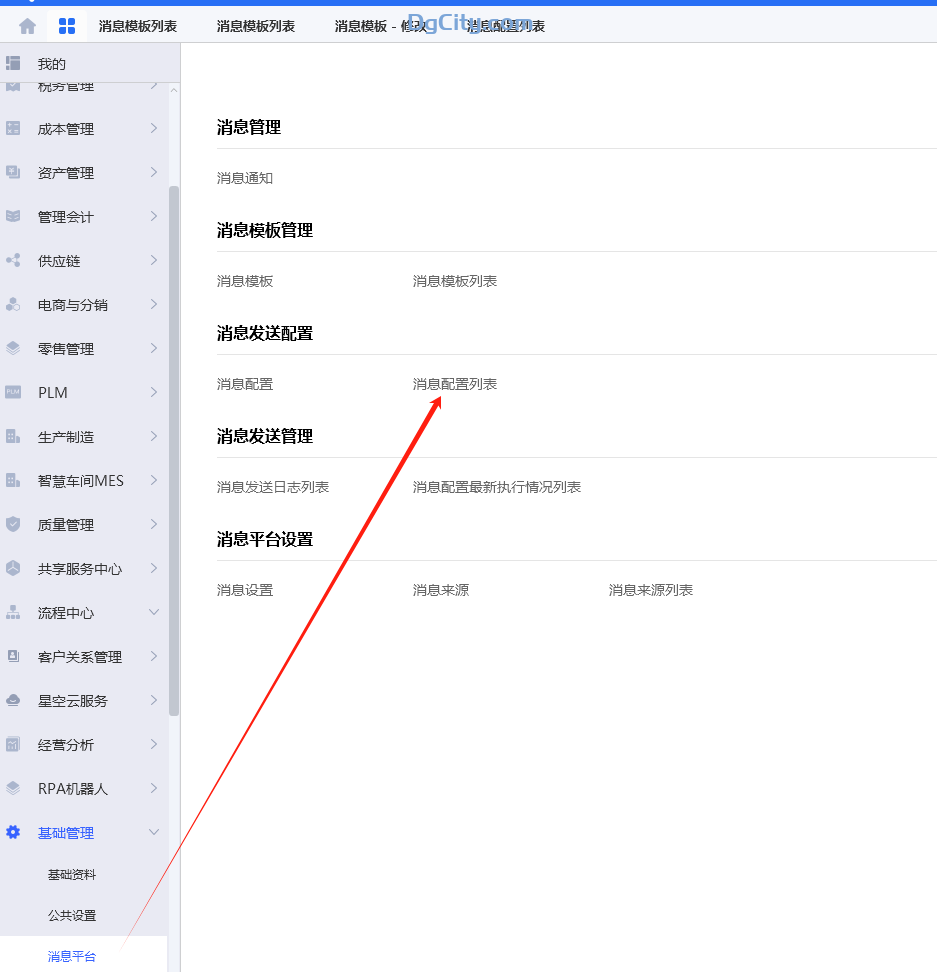Image resolution: width=937 pixels, height=972 pixels.
Task: Open the blue app grid icon beside home
Action: pyautogui.click(x=66, y=25)
